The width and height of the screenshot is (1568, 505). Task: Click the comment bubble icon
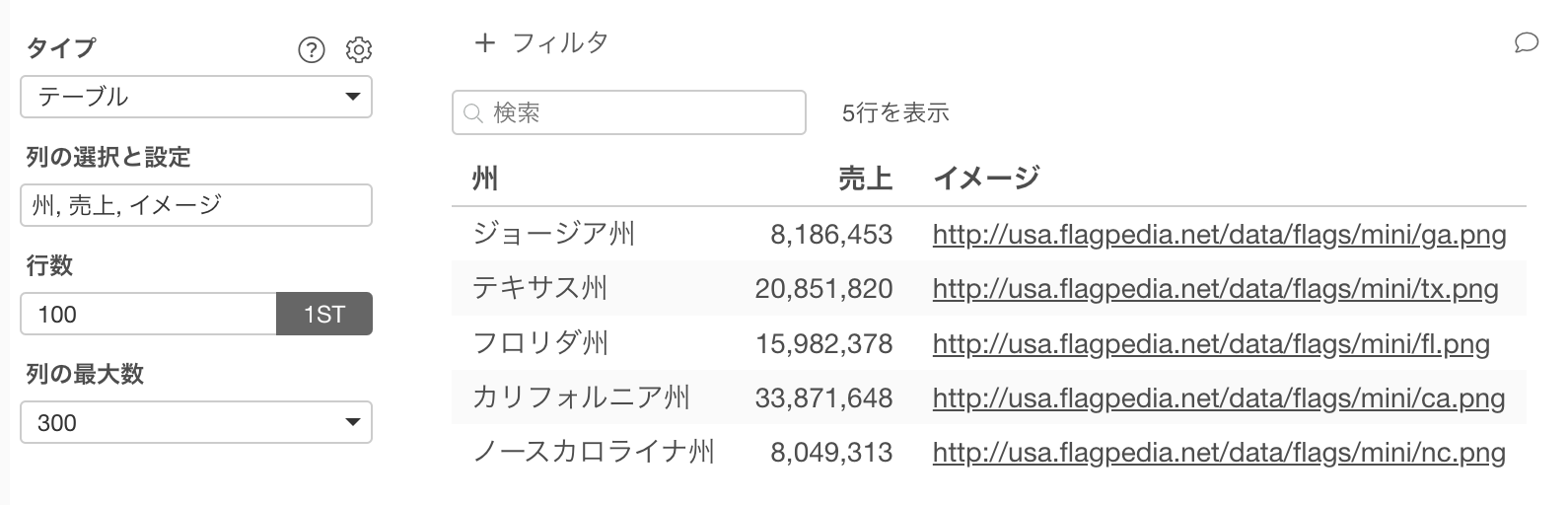pyautogui.click(x=1526, y=42)
